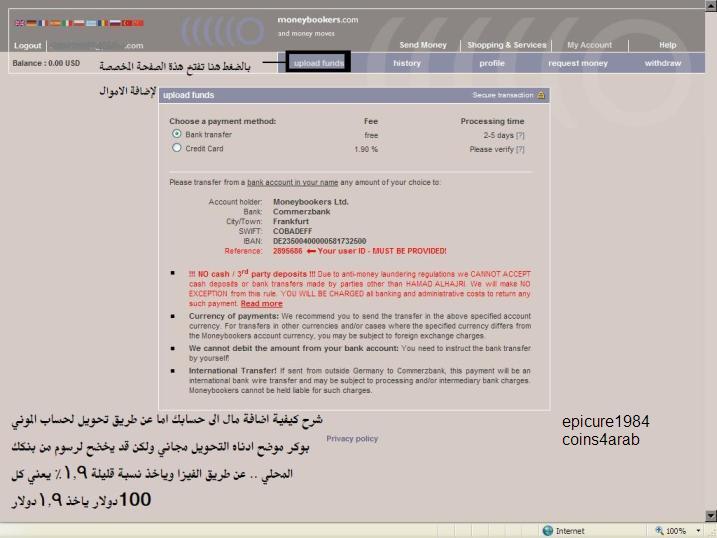
Task: Click the zoom magnifier icon in status bar
Action: [x=659, y=530]
